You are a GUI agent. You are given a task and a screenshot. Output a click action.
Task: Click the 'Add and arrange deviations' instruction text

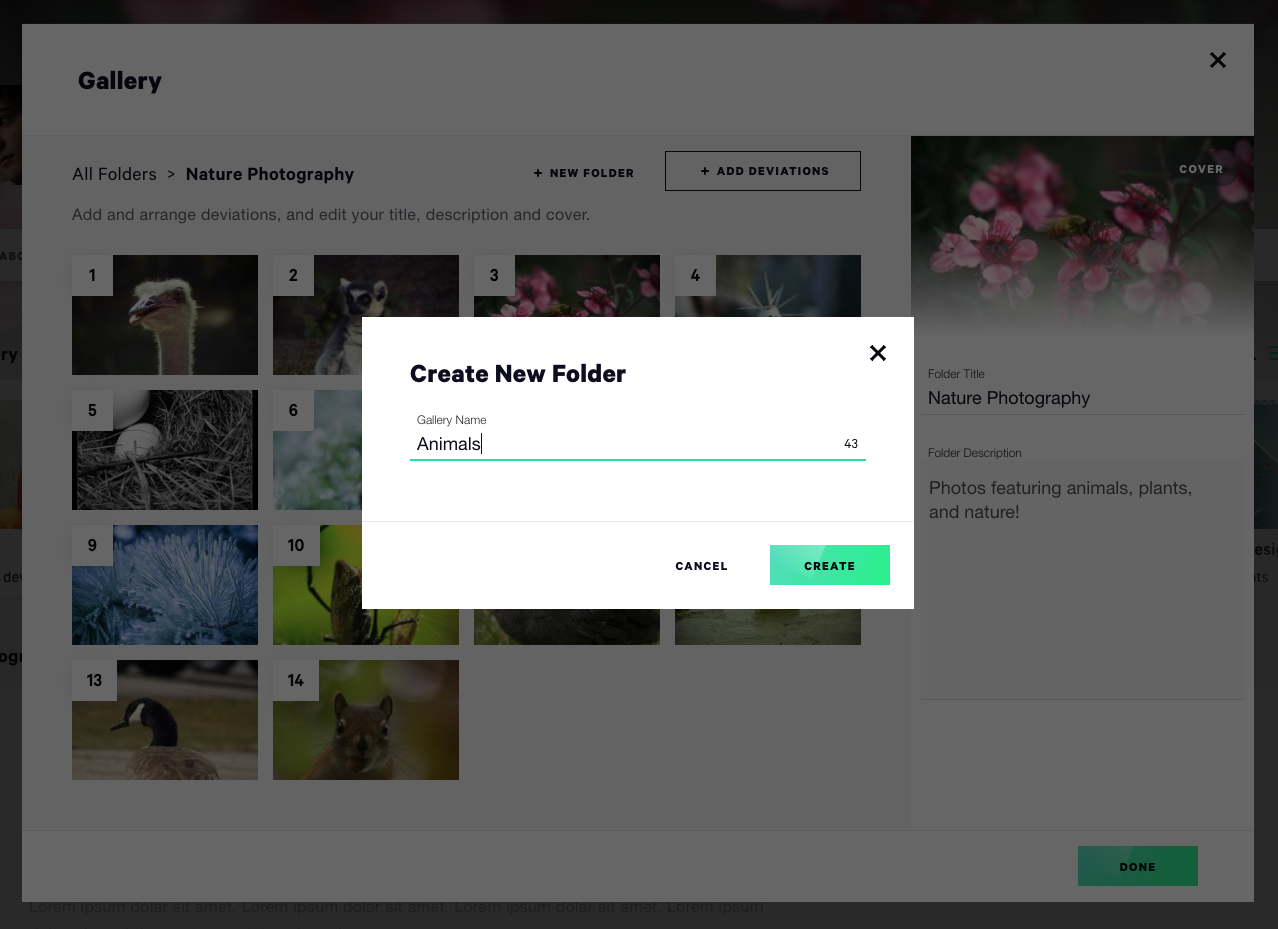(x=331, y=215)
